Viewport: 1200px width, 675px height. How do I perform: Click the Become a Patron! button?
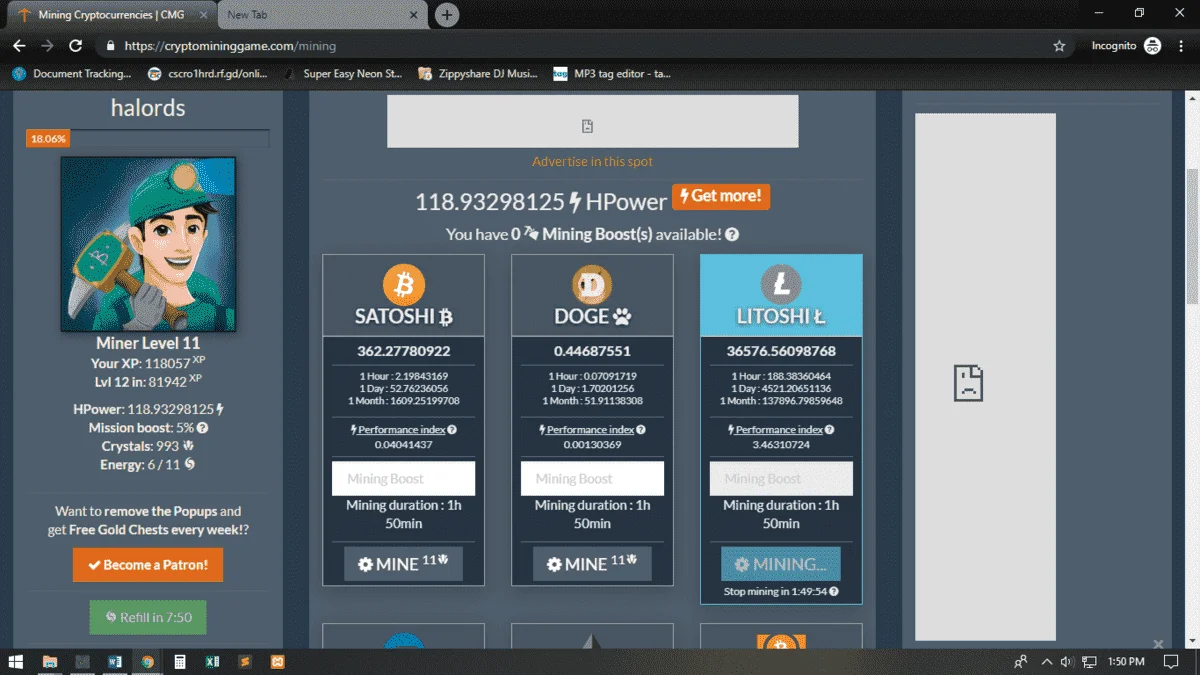[x=148, y=565]
